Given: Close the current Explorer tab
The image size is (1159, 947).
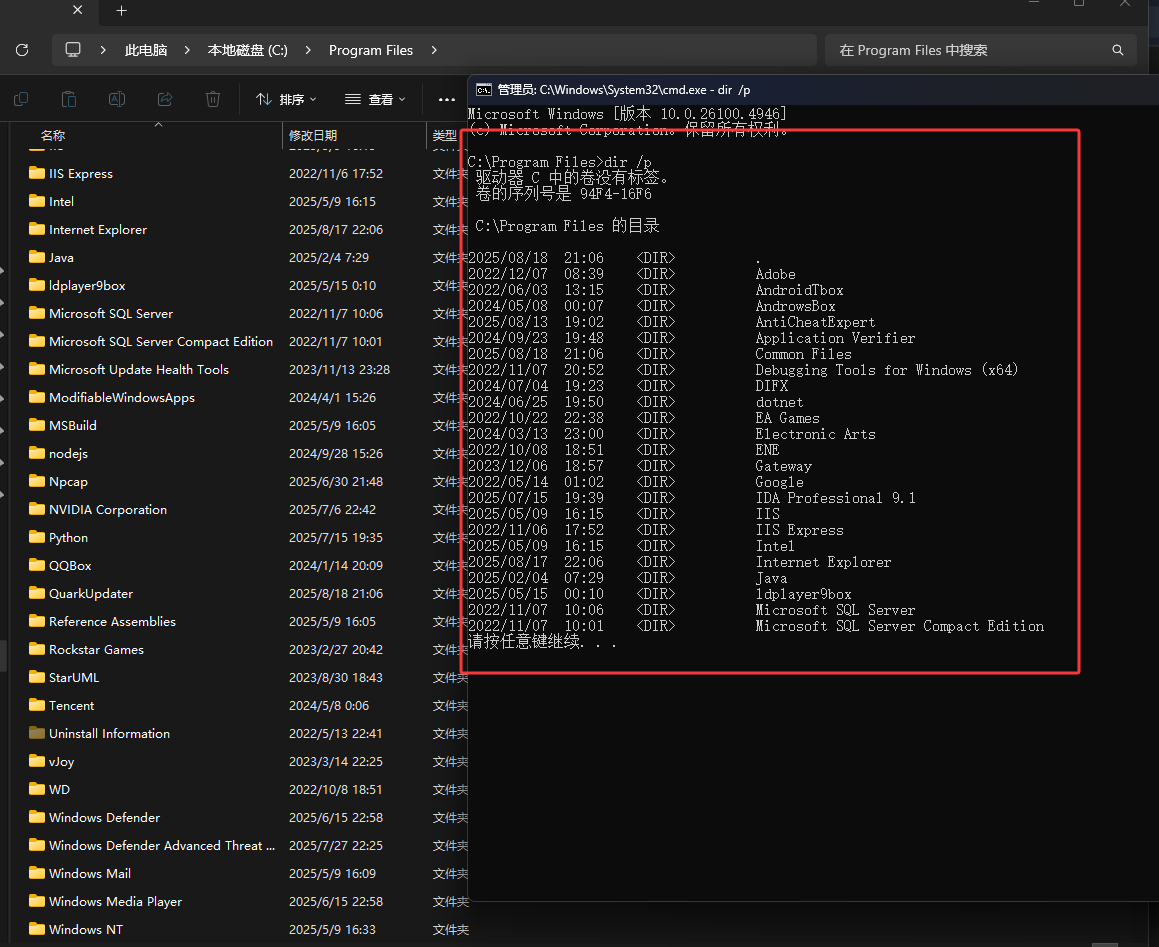Looking at the screenshot, I should coord(78,10).
